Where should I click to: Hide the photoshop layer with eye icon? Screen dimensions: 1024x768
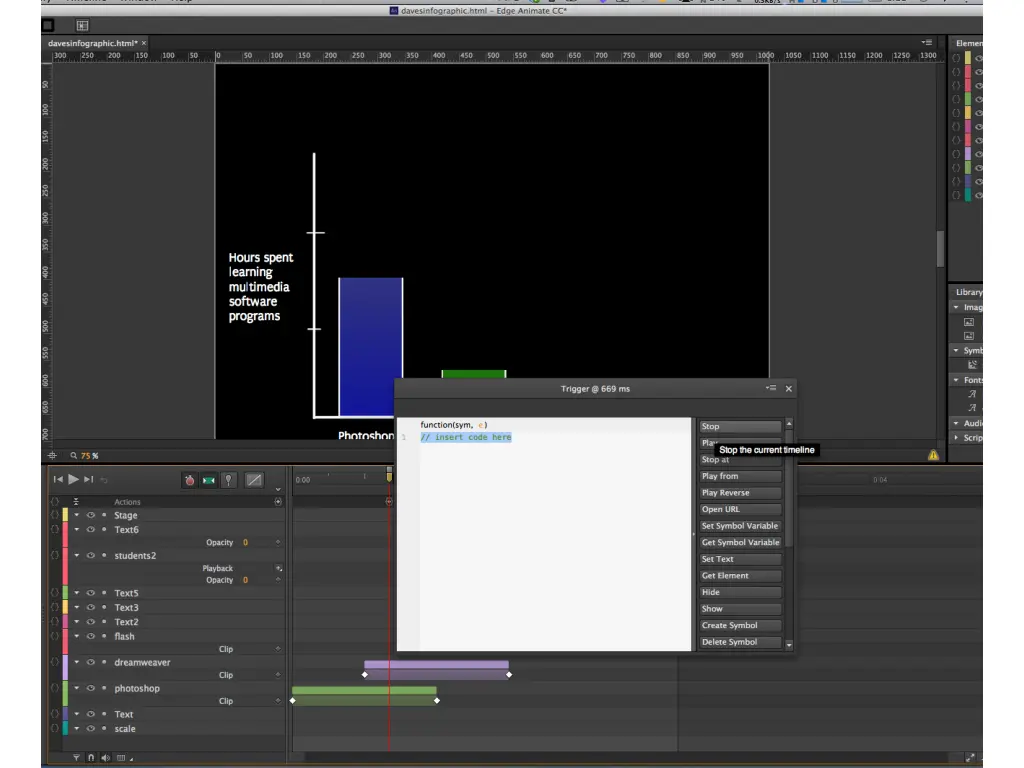click(x=91, y=688)
